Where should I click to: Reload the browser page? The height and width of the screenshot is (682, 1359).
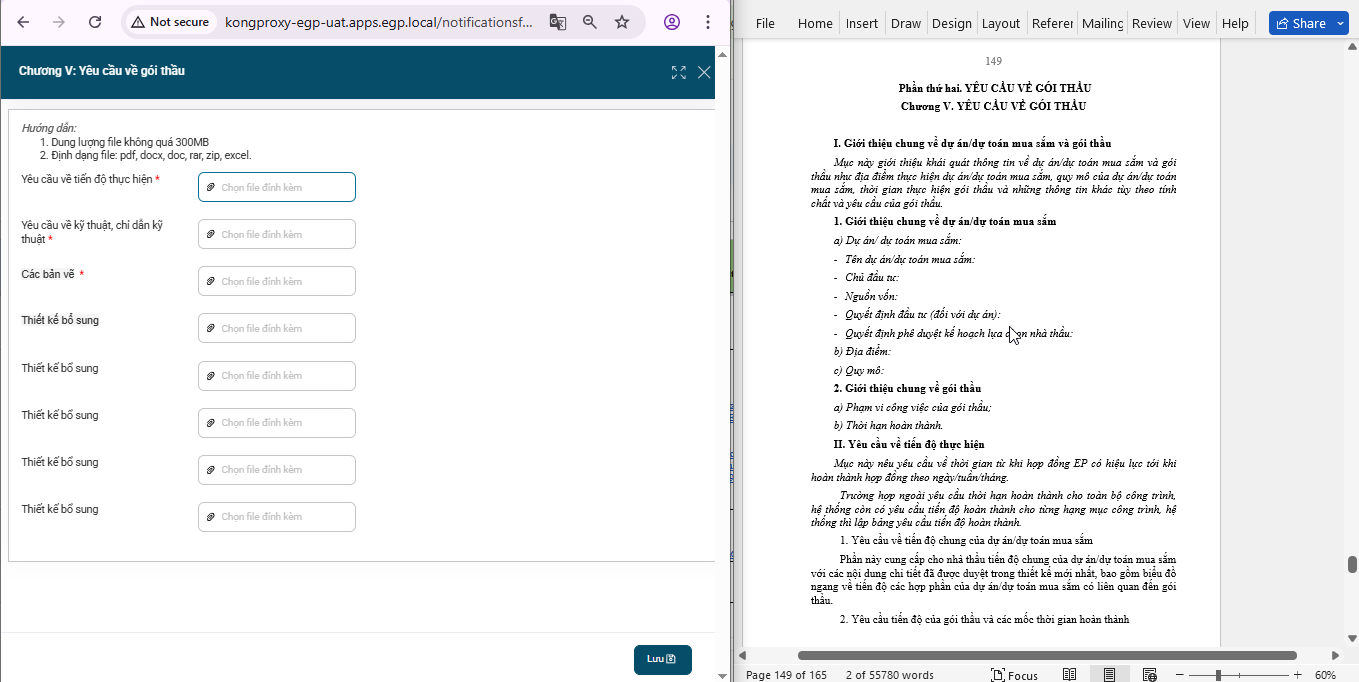[95, 22]
